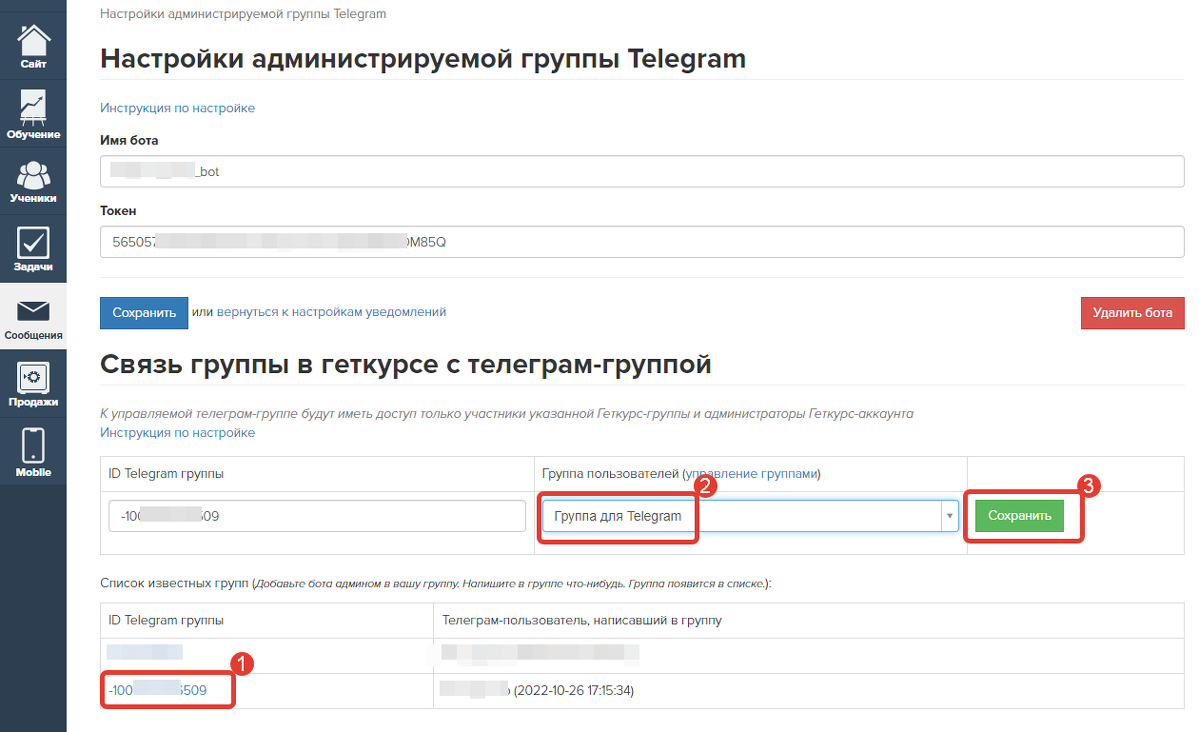Image resolution: width=1199 pixels, height=732 pixels.
Task: Open the Продажи sidebar section
Action: point(33,384)
